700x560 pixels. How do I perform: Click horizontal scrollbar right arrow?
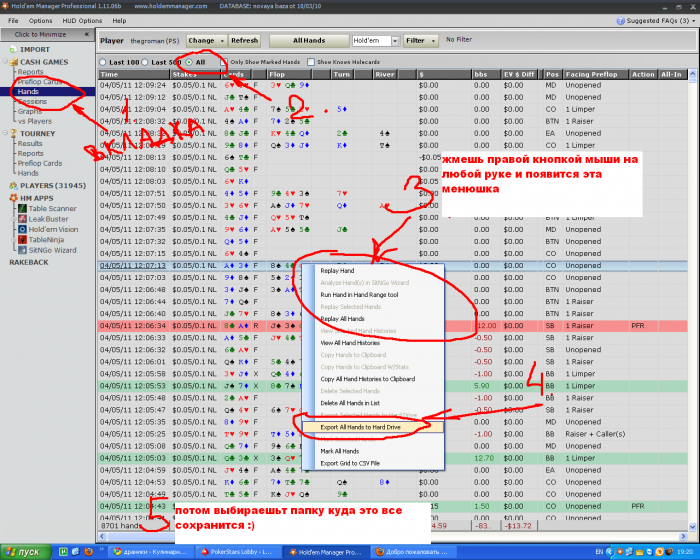683,536
